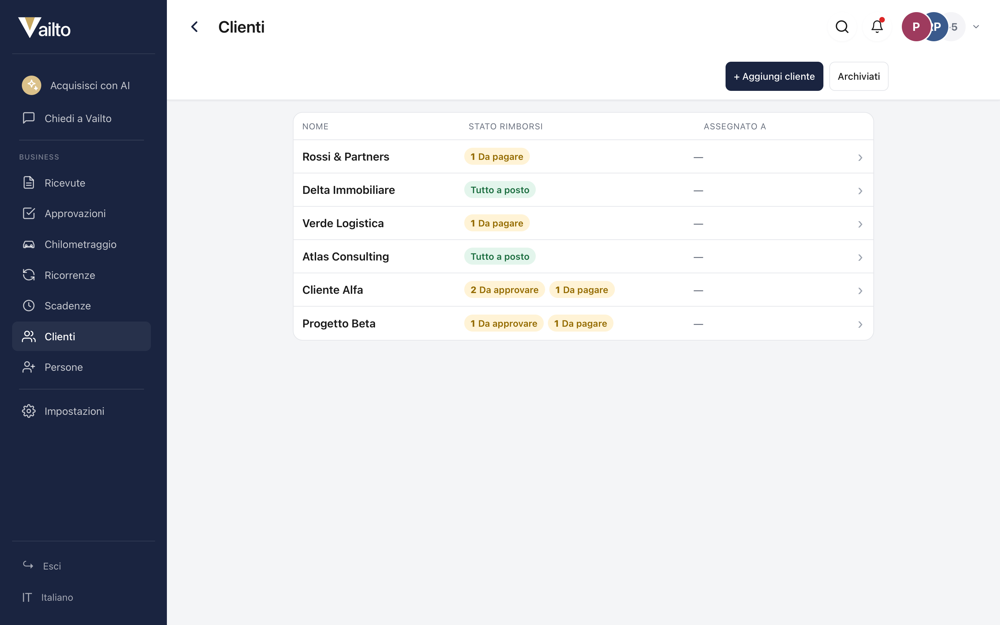
Task: Open Rossi & Partners row chevron
Action: coord(860,158)
